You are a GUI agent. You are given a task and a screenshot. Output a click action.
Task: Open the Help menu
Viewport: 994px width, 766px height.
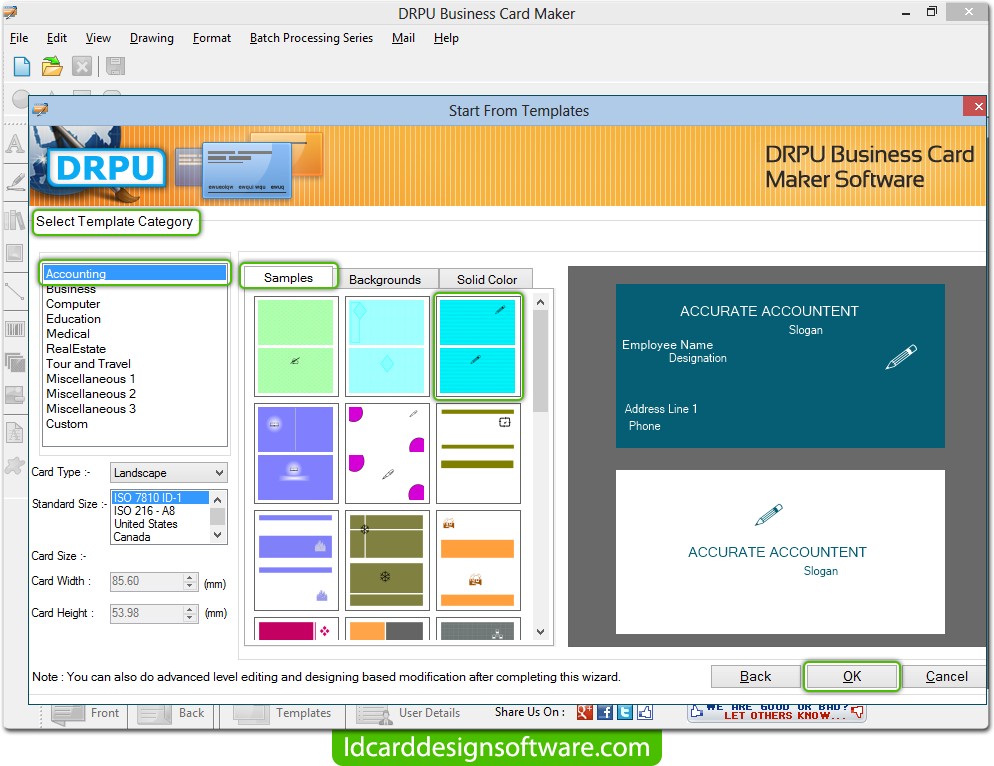tap(446, 38)
